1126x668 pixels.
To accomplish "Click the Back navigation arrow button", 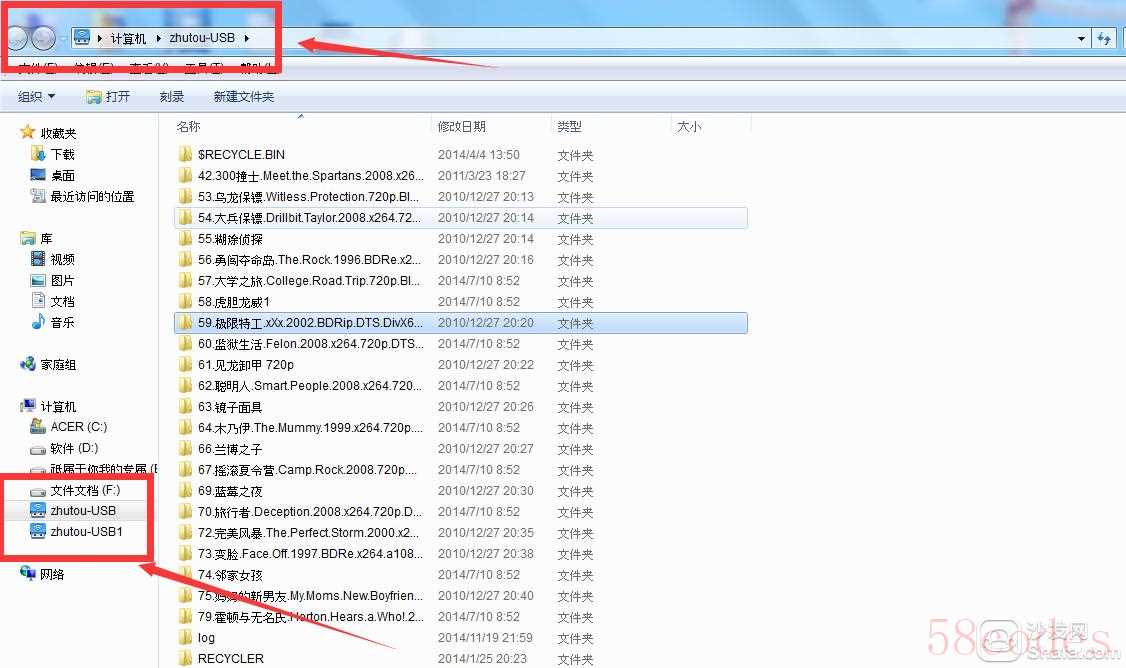I will (x=17, y=38).
